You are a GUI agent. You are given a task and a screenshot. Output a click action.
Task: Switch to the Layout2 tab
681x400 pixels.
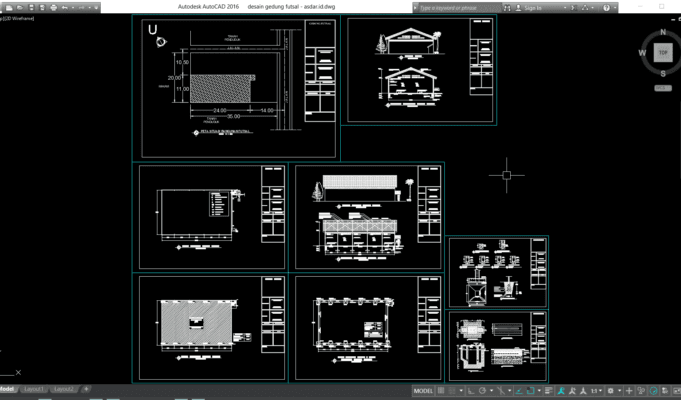pyautogui.click(x=63, y=389)
